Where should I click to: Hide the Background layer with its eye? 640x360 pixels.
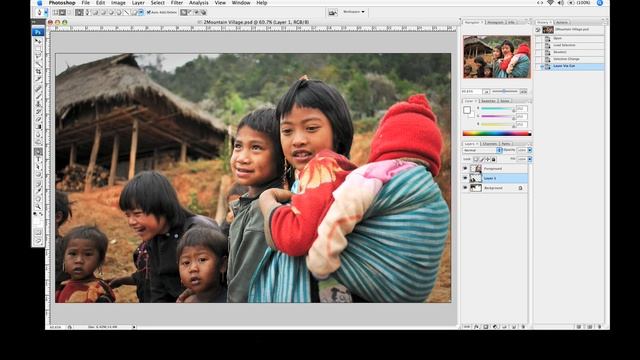(x=465, y=188)
